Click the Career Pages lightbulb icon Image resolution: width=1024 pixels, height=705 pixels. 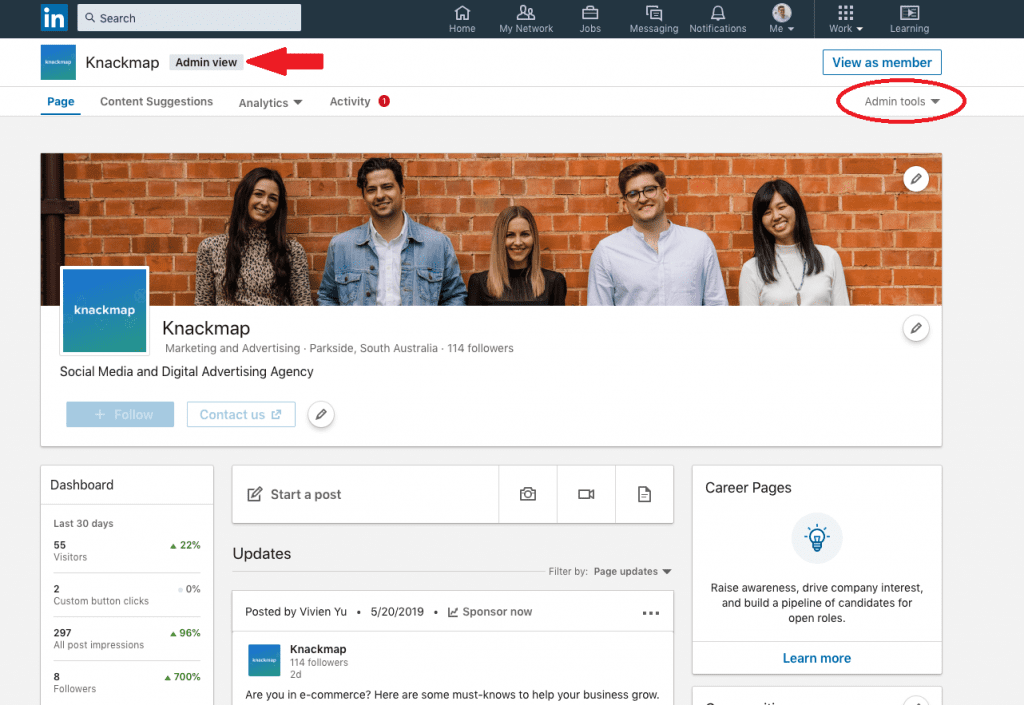click(817, 539)
